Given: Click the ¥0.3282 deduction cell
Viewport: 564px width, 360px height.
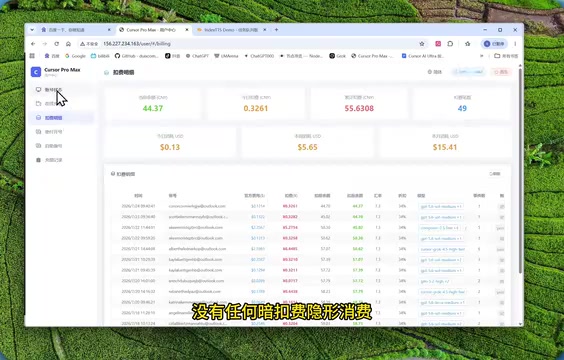Looking at the screenshot, I should click(290, 217).
